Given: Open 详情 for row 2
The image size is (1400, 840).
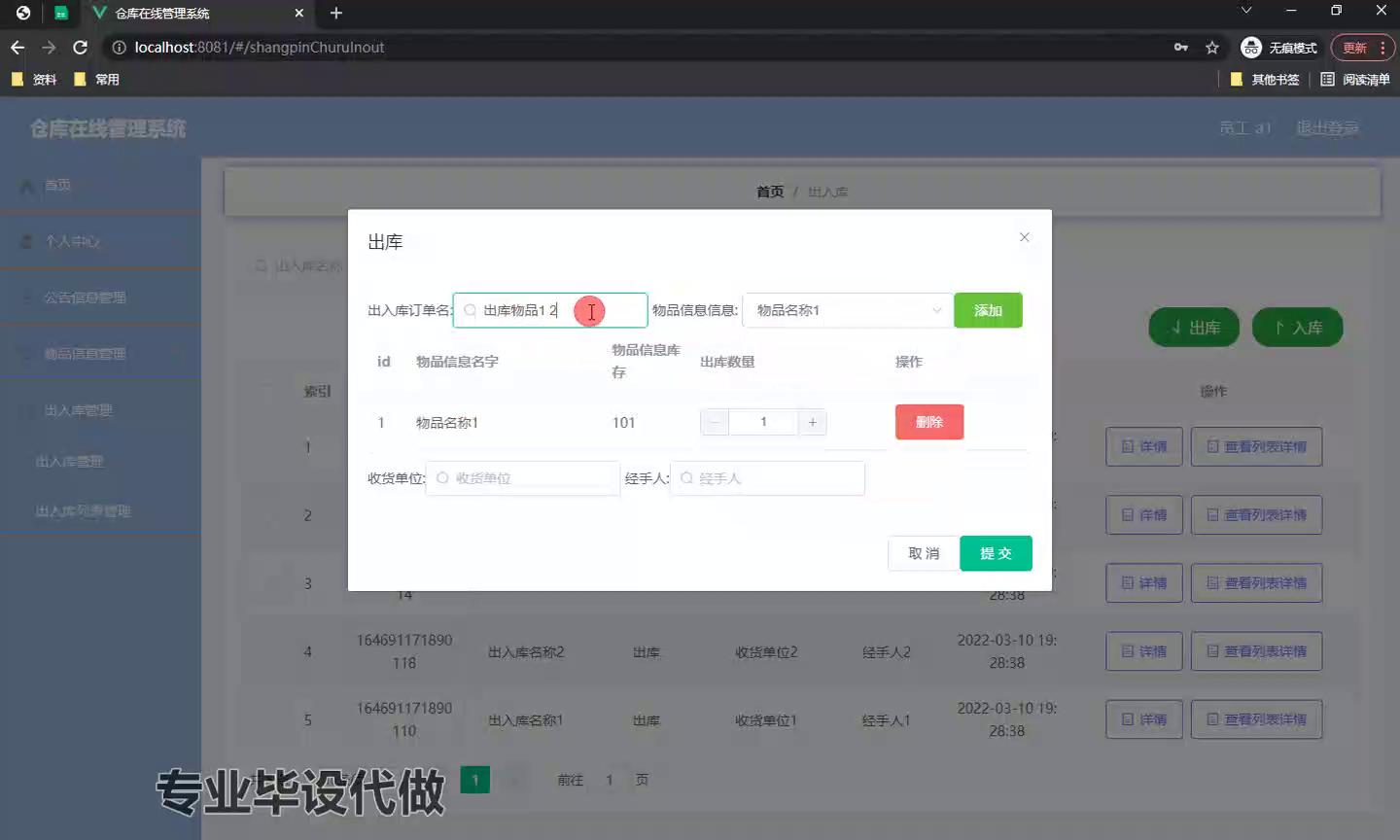Looking at the screenshot, I should [x=1144, y=514].
